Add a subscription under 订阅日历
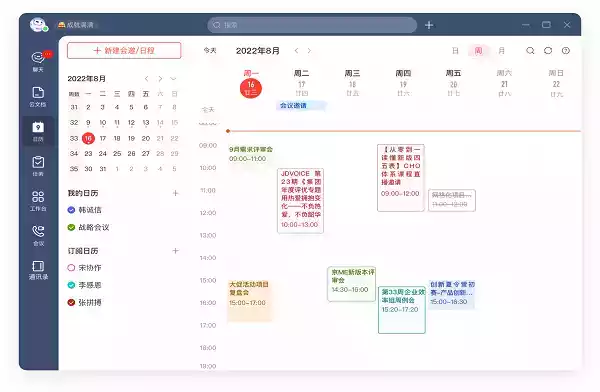600x392 pixels. (x=175, y=251)
